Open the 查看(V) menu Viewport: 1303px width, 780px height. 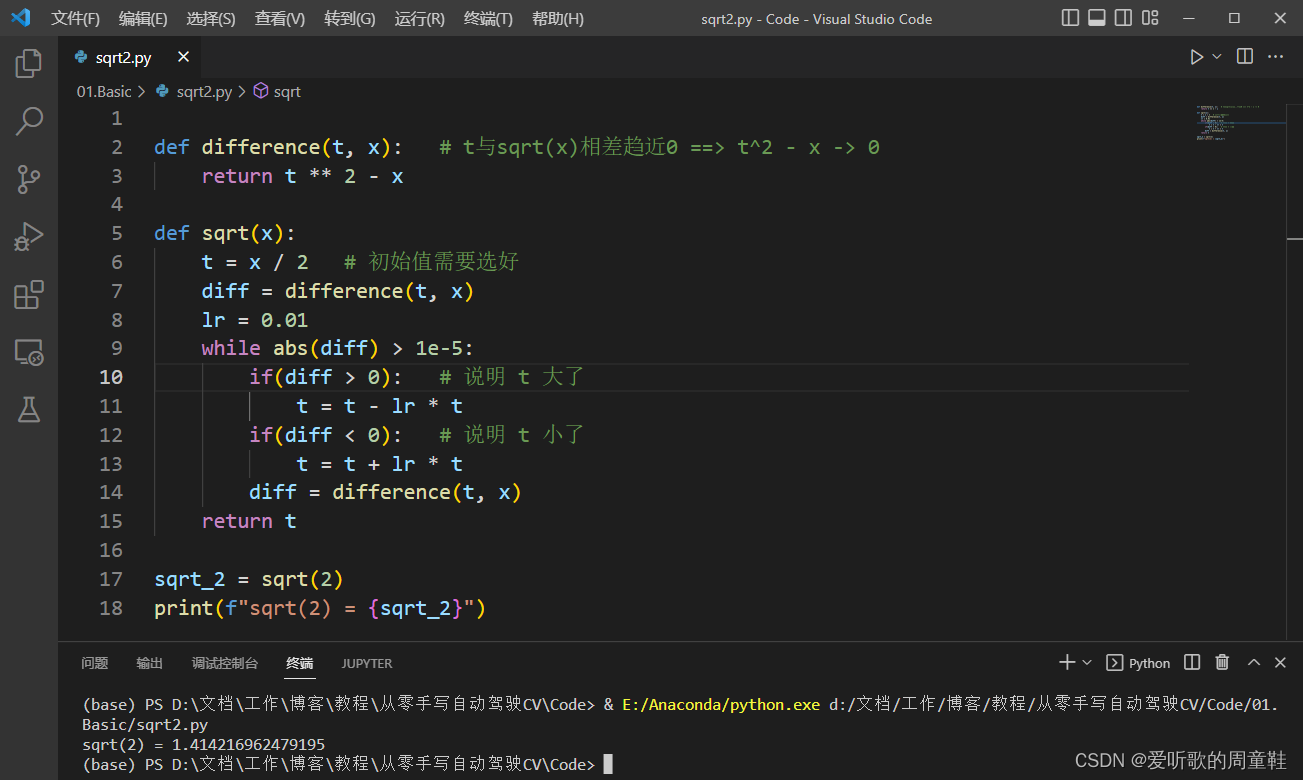[280, 19]
